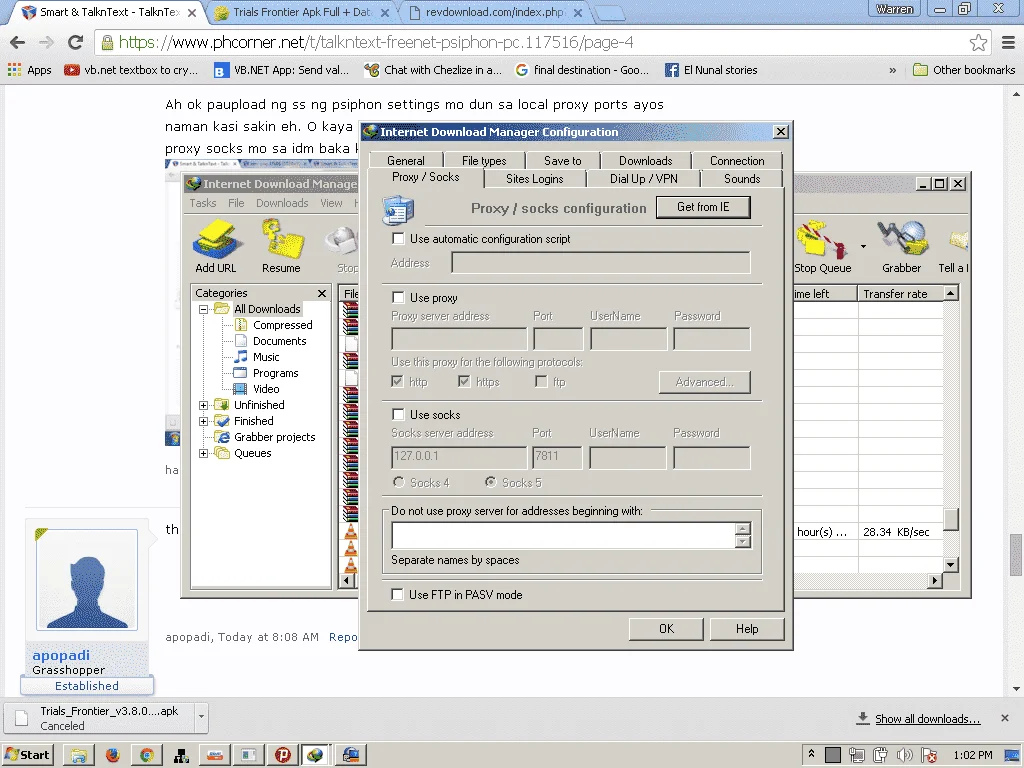Toggle the https protocol checkbox

tap(464, 381)
